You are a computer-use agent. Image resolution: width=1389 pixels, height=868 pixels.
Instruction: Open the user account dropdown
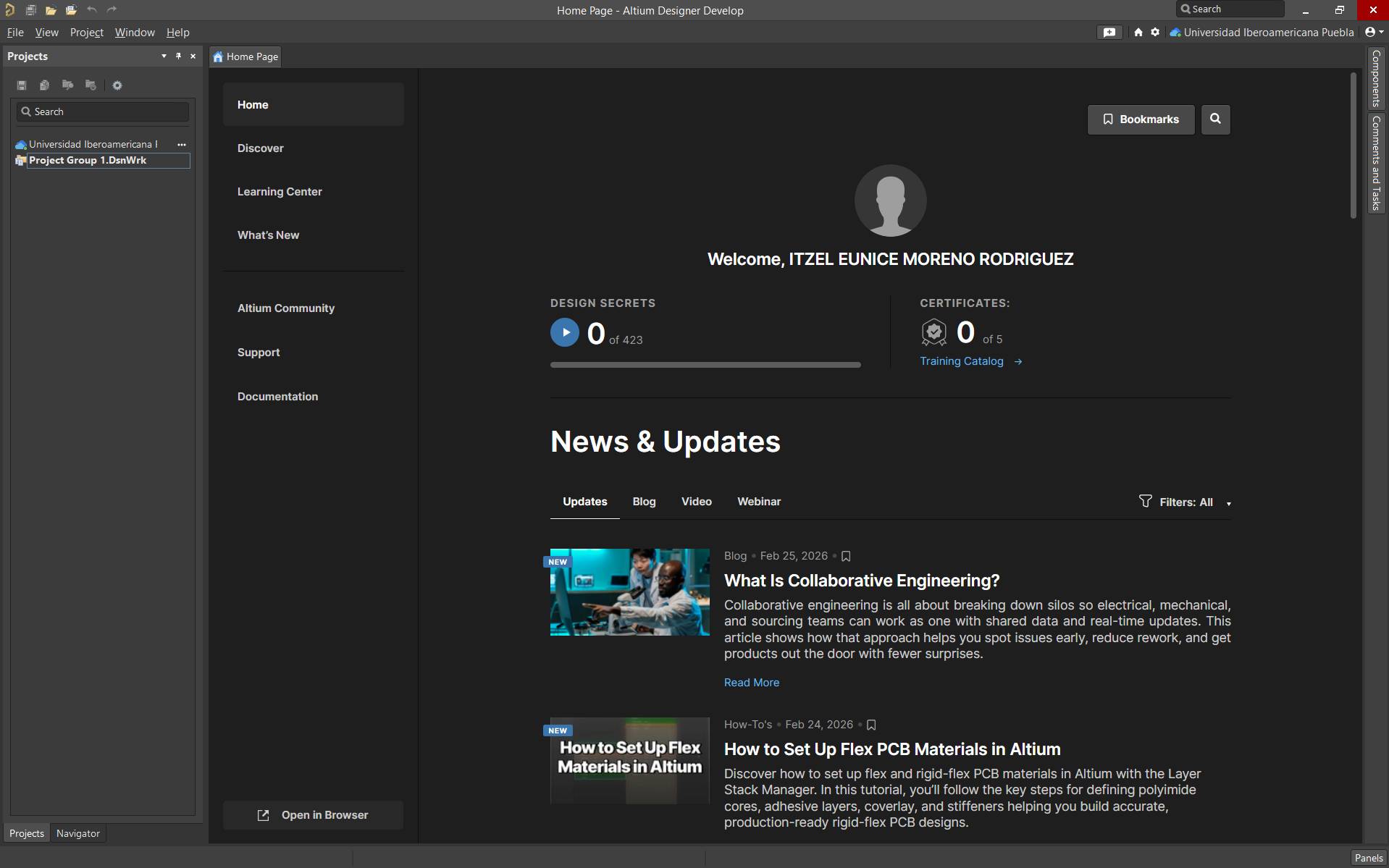tap(1374, 33)
